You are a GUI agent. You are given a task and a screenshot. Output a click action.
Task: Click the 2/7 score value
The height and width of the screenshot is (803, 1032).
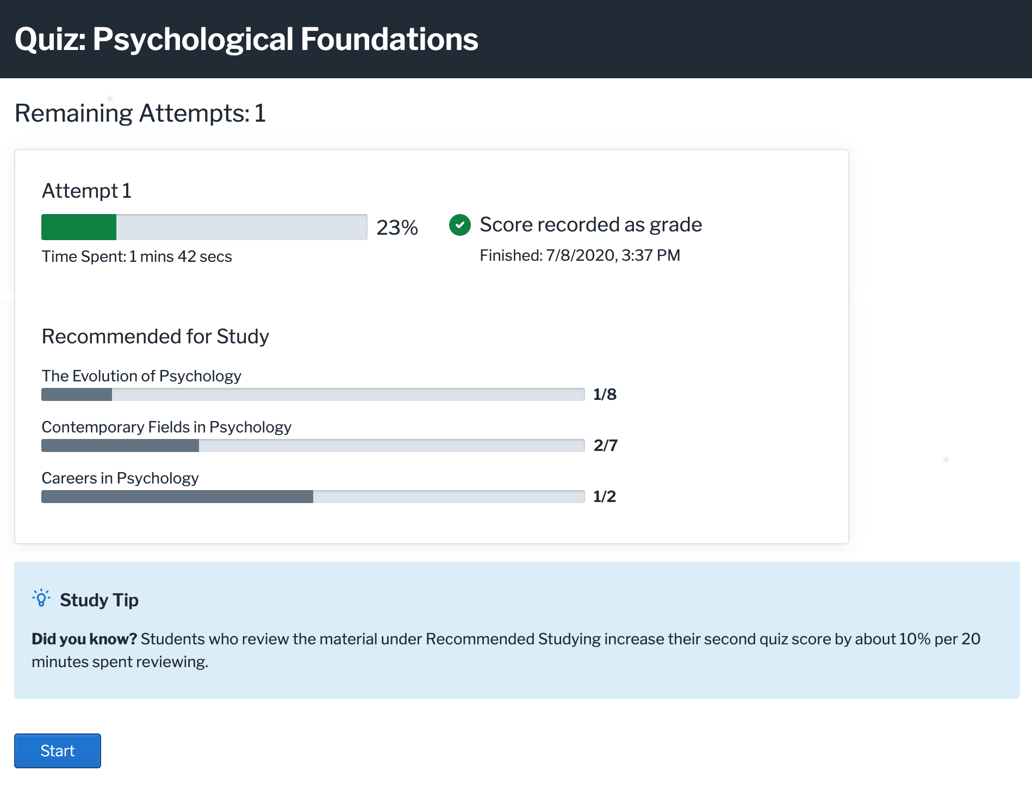point(605,446)
